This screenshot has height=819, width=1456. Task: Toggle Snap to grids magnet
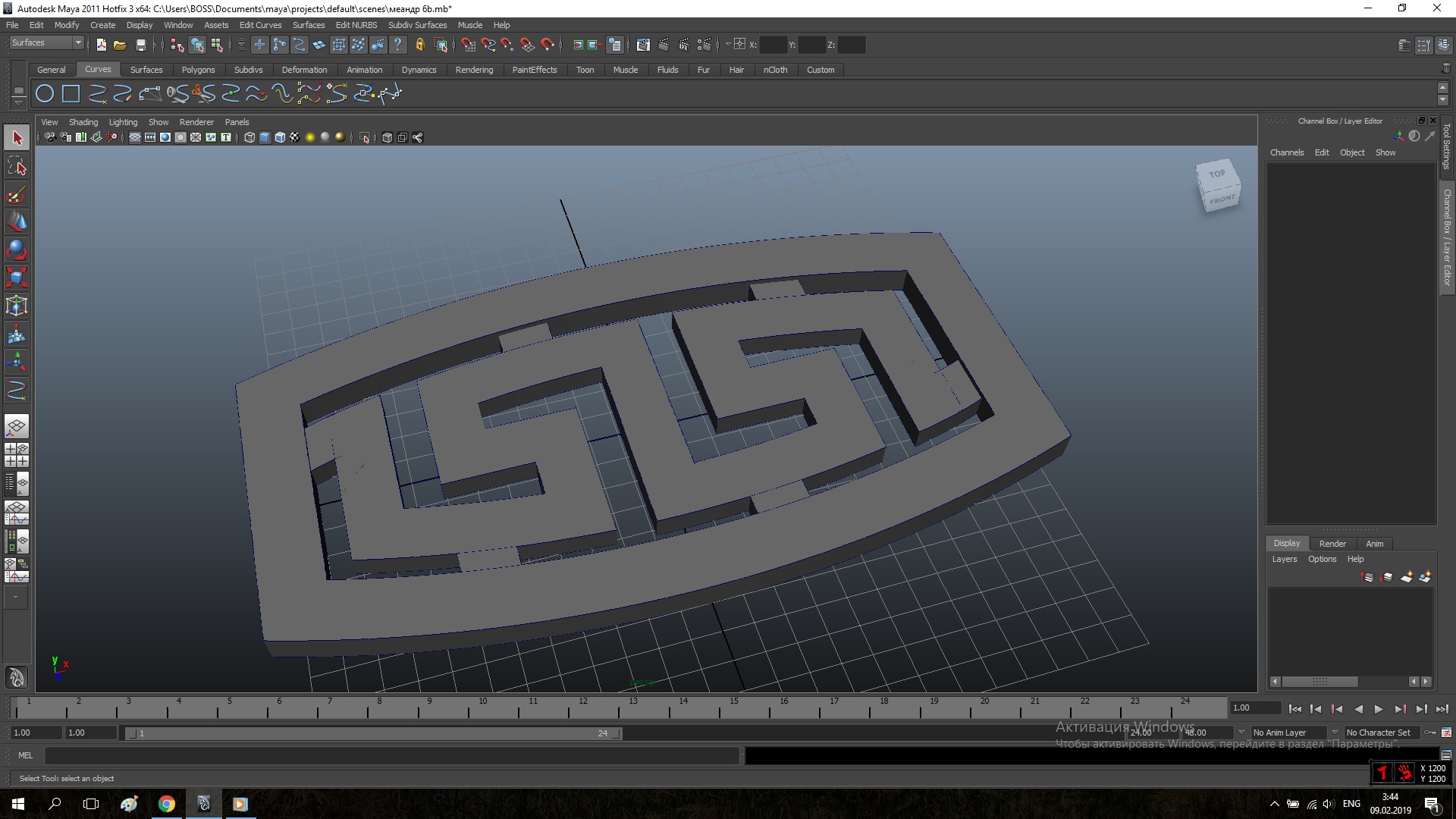click(x=469, y=45)
